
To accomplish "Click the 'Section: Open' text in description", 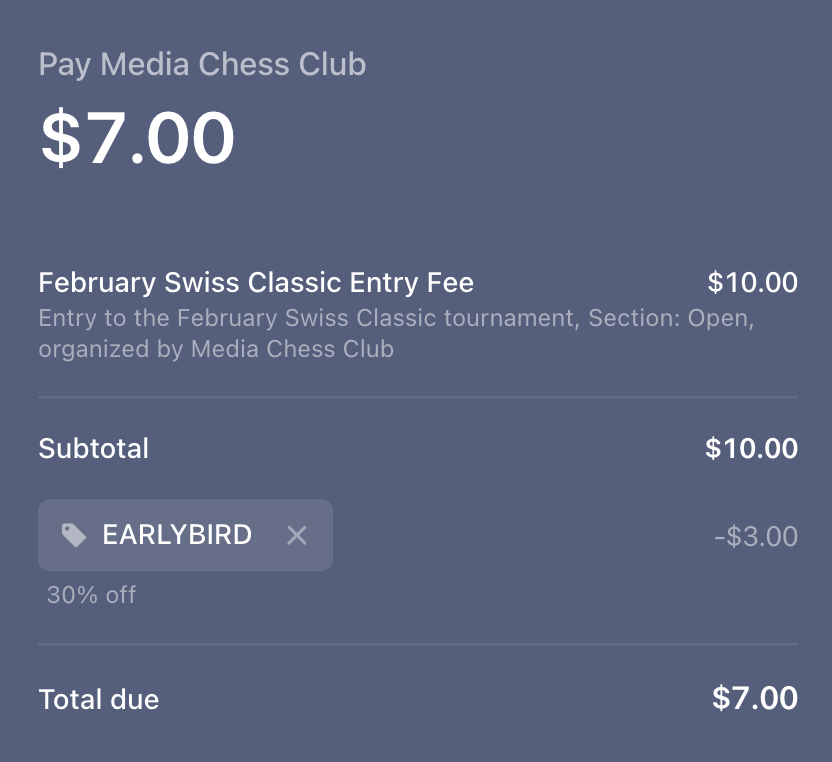I will [668, 319].
